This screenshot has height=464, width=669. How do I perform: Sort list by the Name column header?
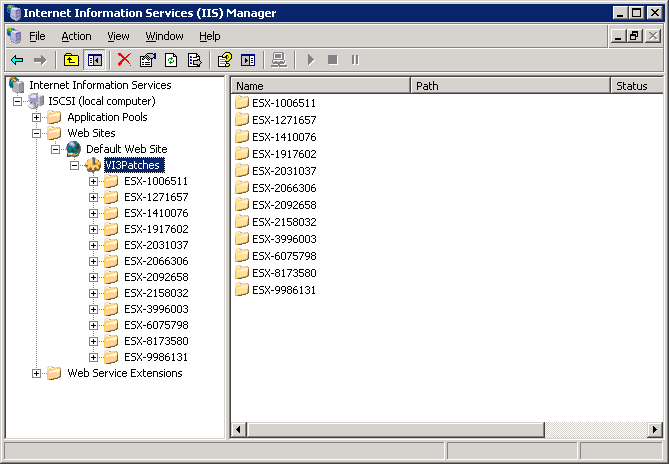pyautogui.click(x=320, y=86)
